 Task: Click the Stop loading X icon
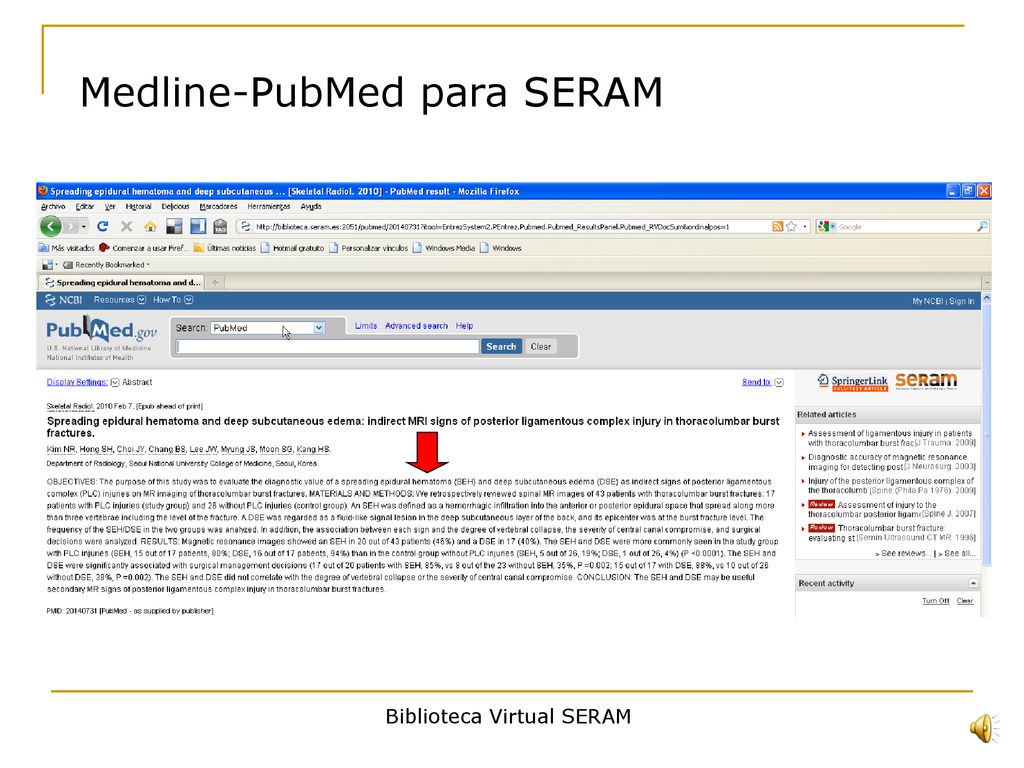click(x=127, y=227)
